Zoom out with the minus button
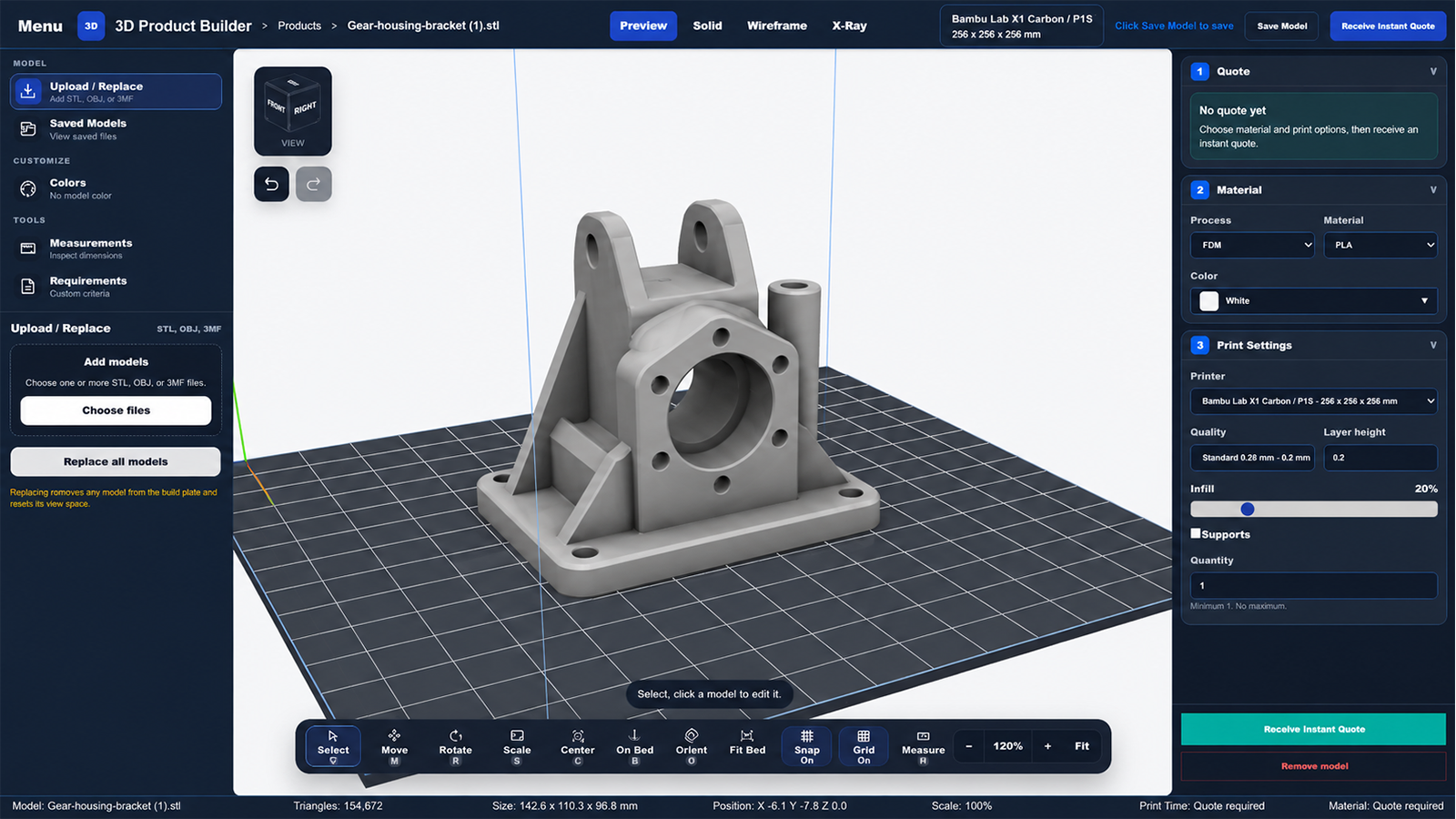1456x819 pixels. click(x=968, y=746)
